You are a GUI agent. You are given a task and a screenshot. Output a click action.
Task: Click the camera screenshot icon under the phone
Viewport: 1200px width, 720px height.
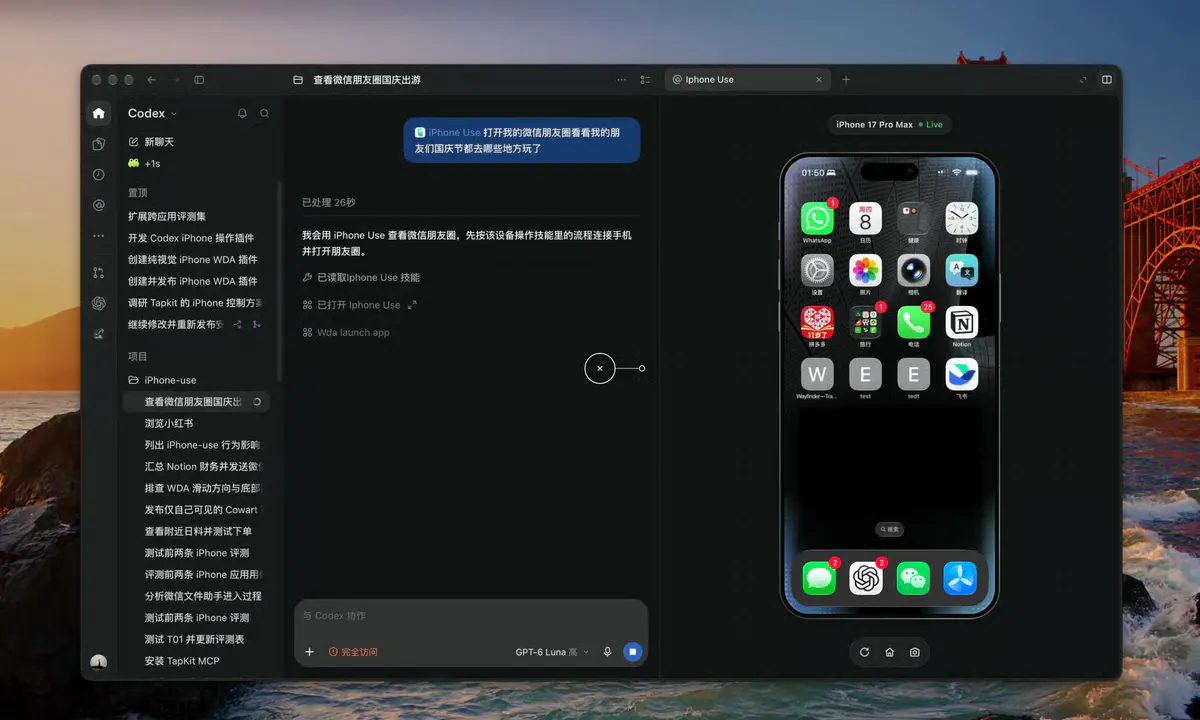tap(914, 653)
